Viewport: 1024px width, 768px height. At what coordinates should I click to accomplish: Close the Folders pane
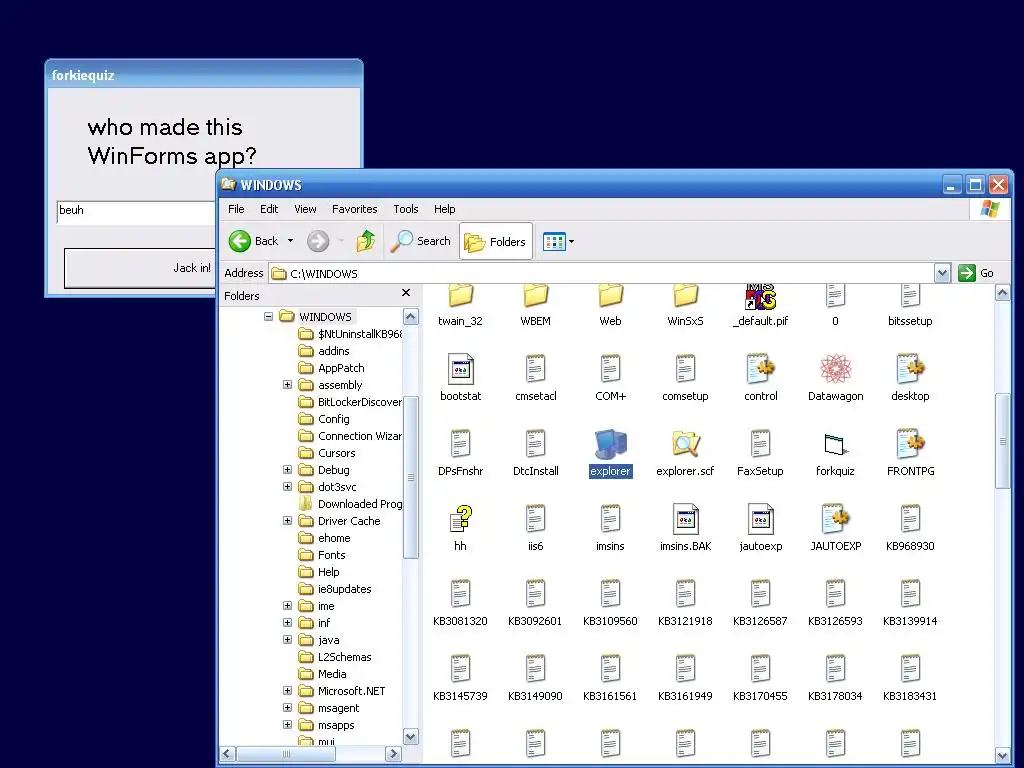(x=406, y=293)
